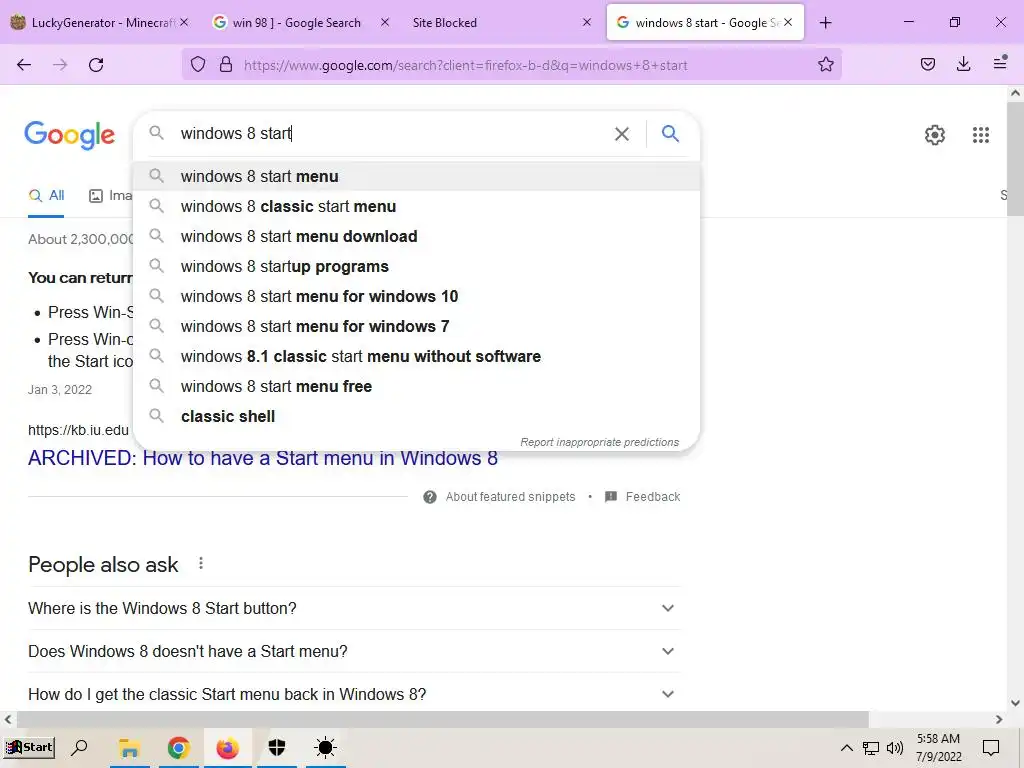Open Google quick settings gear
The image size is (1024, 768).
click(x=935, y=135)
